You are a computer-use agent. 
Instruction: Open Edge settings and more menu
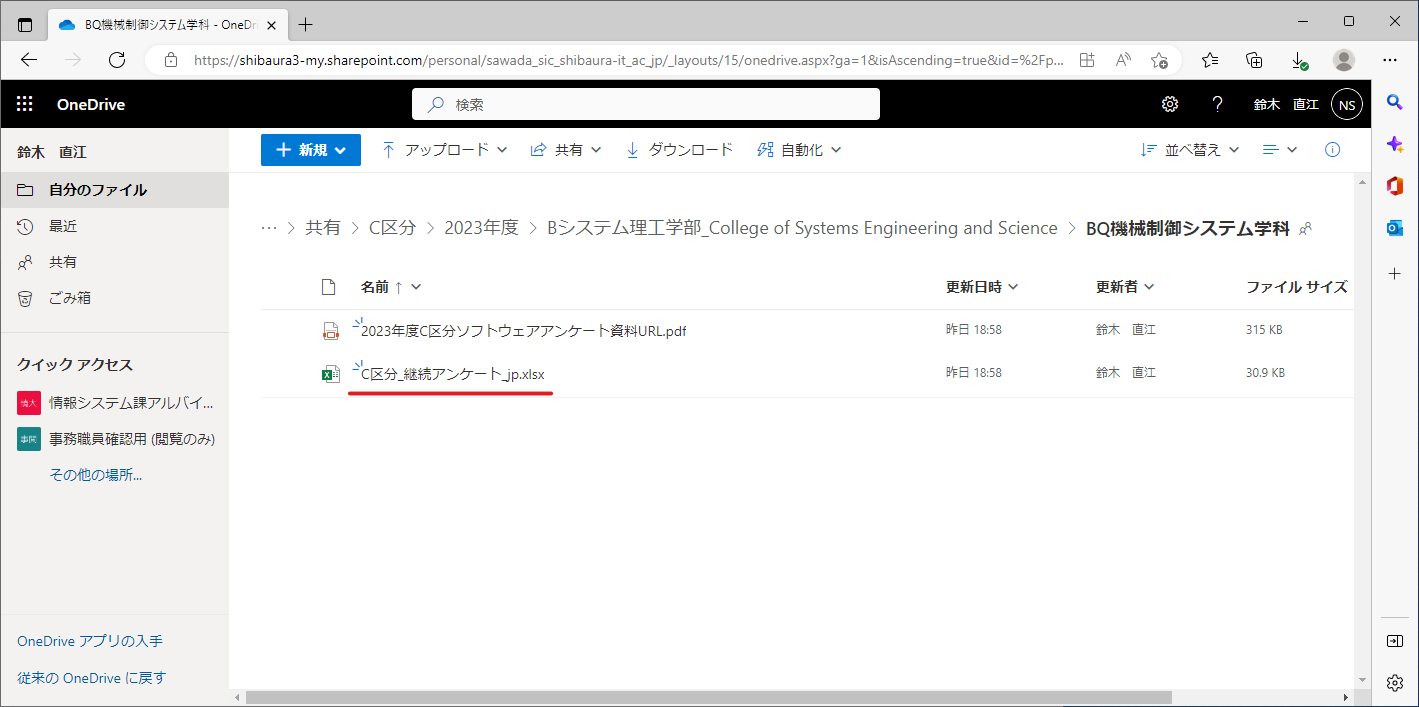tap(1390, 60)
